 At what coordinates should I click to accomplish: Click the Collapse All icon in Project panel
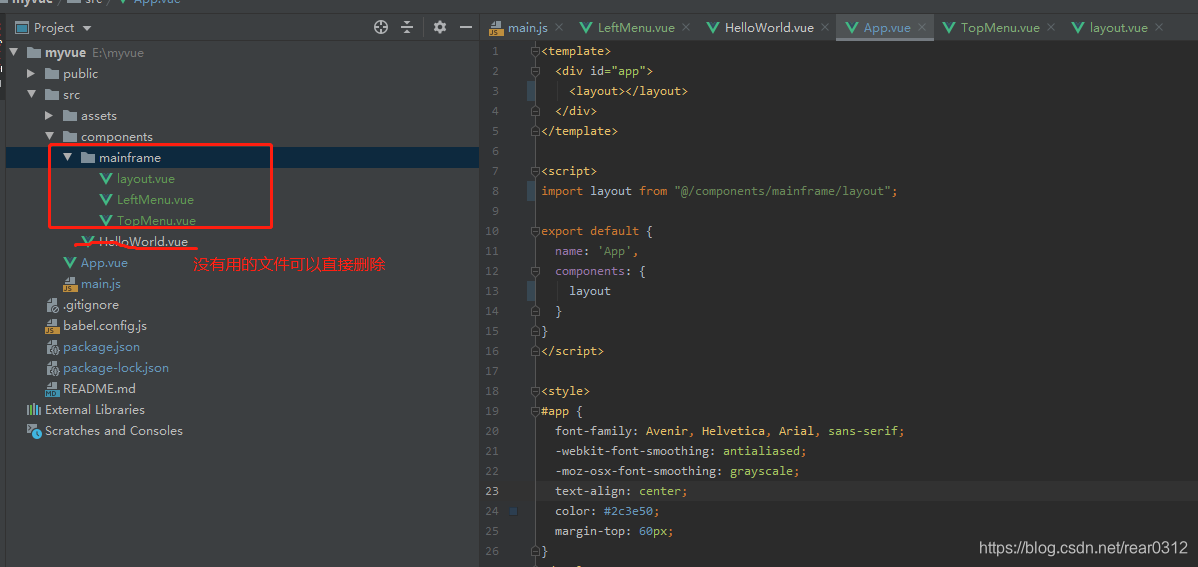(x=407, y=28)
